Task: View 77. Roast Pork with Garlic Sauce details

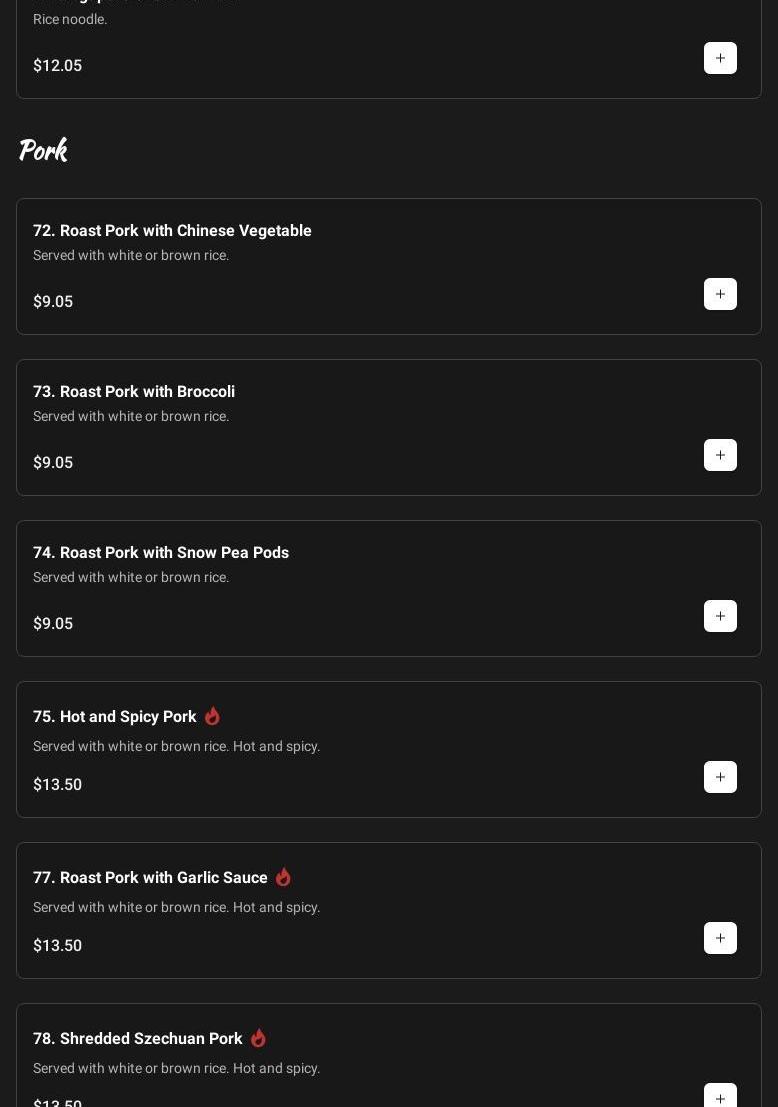Action: 150,878
